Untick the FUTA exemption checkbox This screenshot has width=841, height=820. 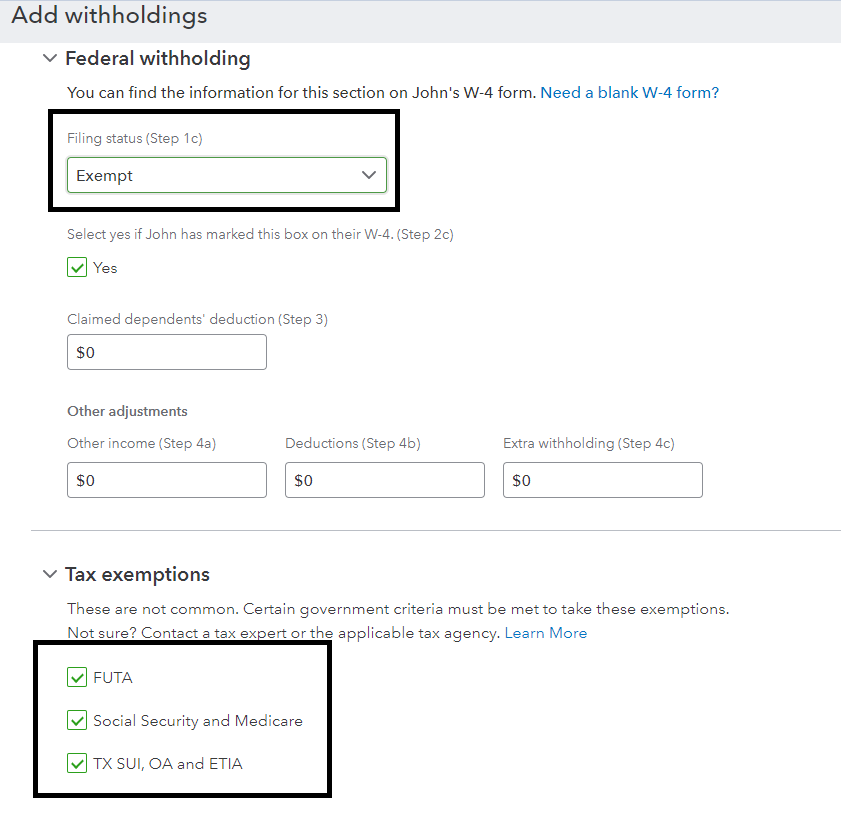pyautogui.click(x=77, y=678)
